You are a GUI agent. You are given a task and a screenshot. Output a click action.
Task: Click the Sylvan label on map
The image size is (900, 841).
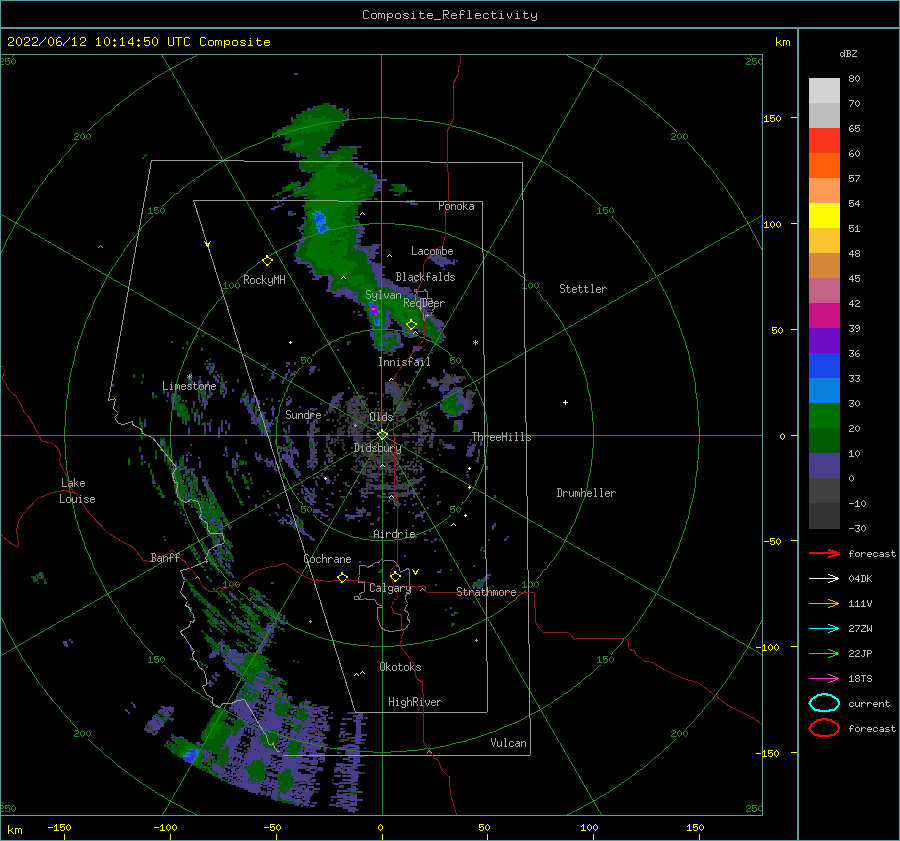coord(383,295)
